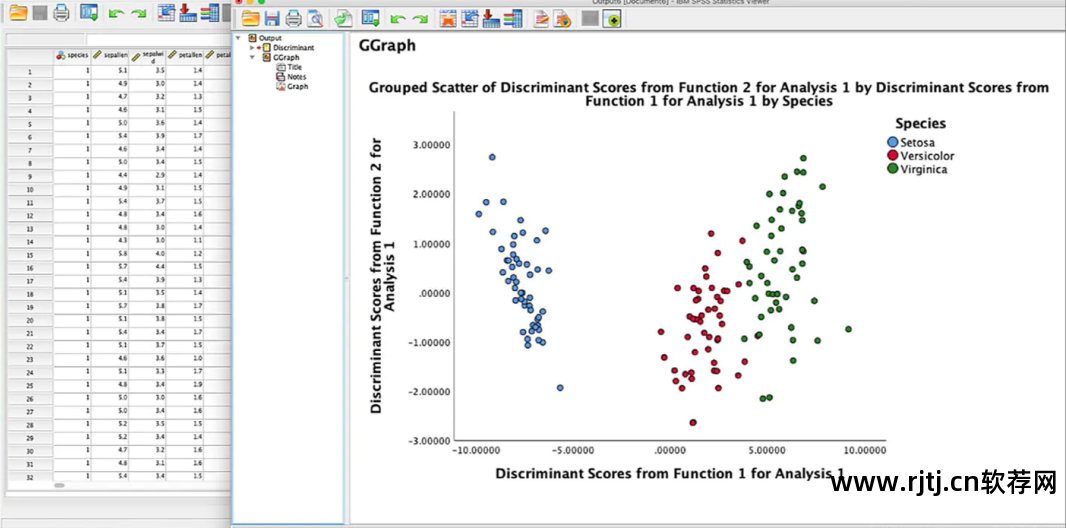Open Print Preview in the Viewer toolbar

314,18
